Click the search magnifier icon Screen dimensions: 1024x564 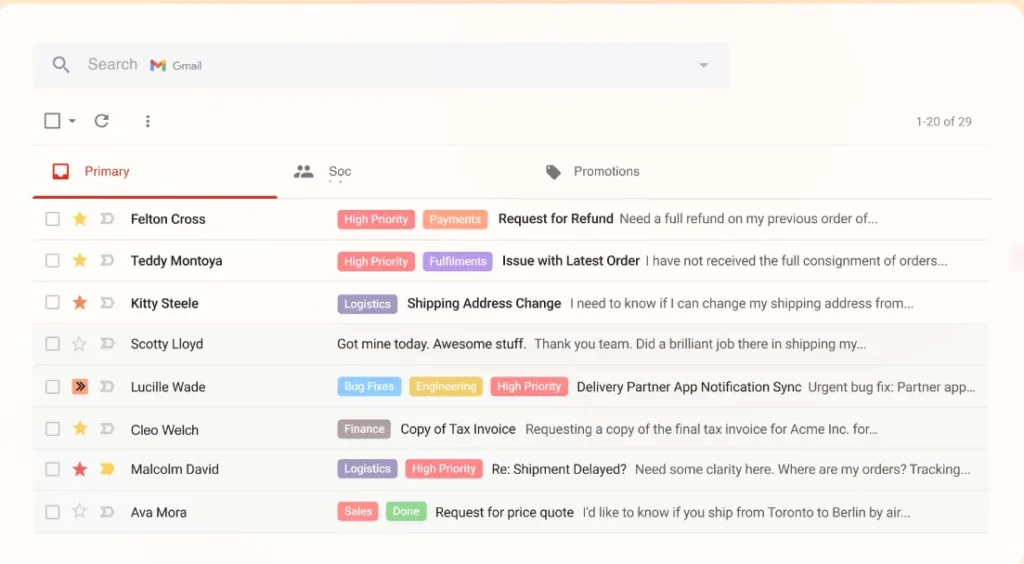click(61, 65)
